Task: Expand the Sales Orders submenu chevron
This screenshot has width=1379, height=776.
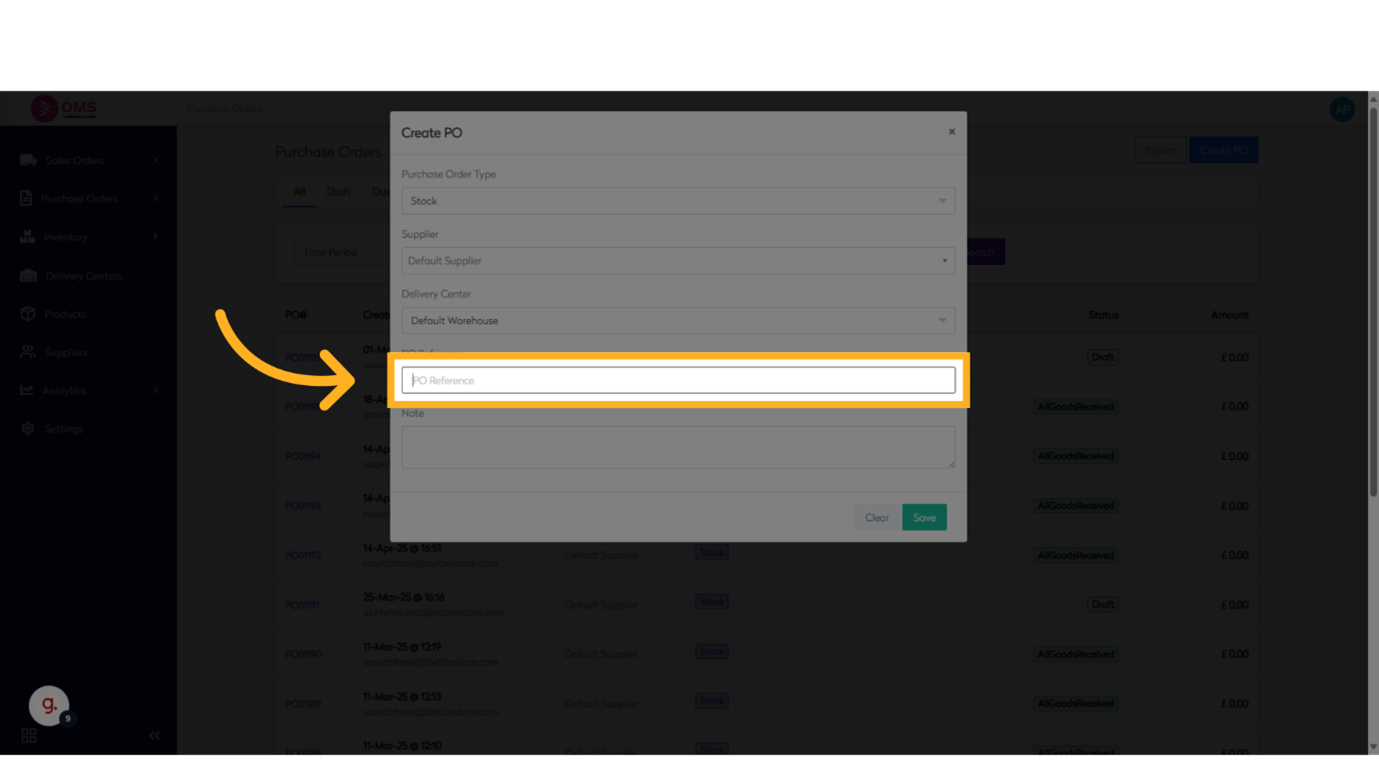Action: click(x=155, y=160)
